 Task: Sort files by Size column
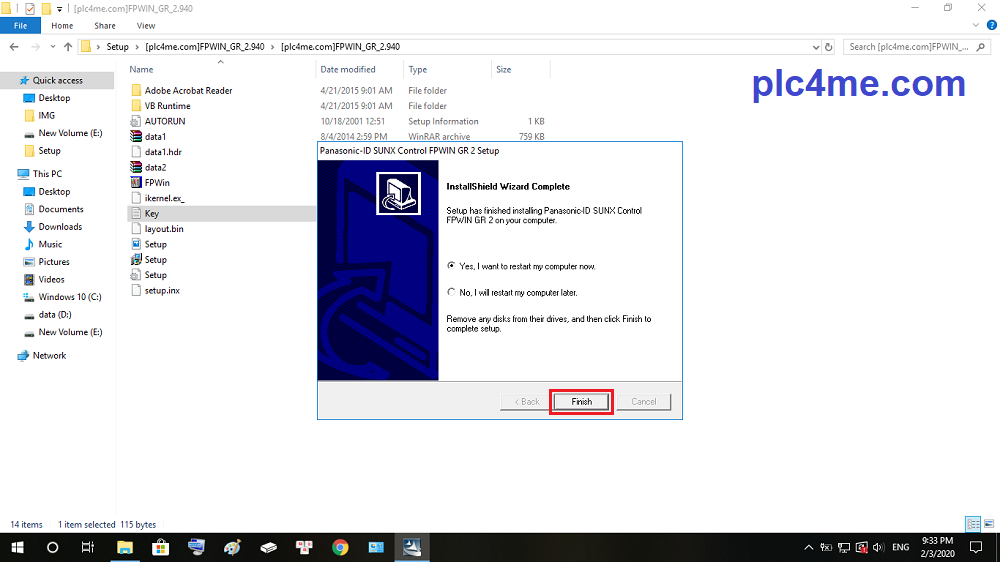point(504,70)
